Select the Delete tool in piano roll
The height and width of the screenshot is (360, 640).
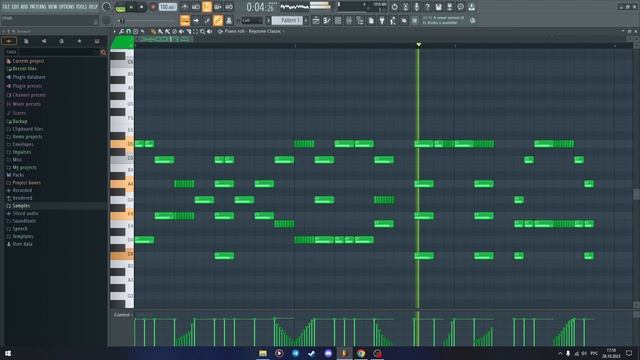(174, 31)
